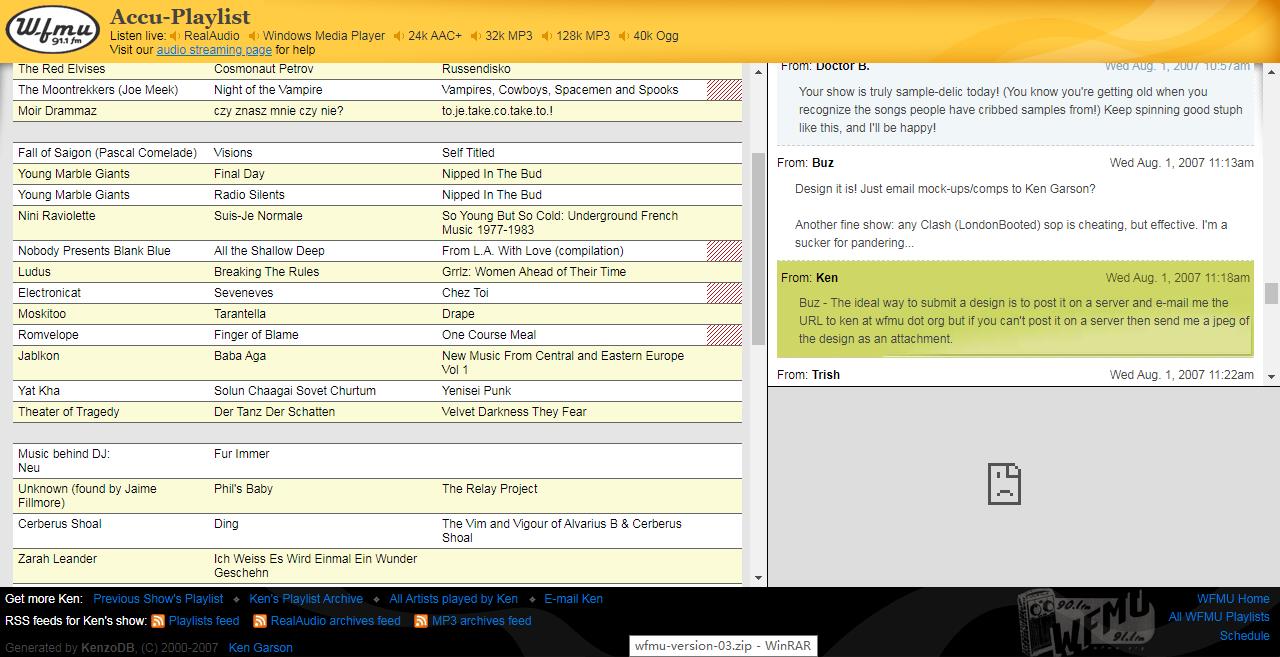The image size is (1280, 657).
Task: Open All WFMU Playlists
Action: point(1219,617)
